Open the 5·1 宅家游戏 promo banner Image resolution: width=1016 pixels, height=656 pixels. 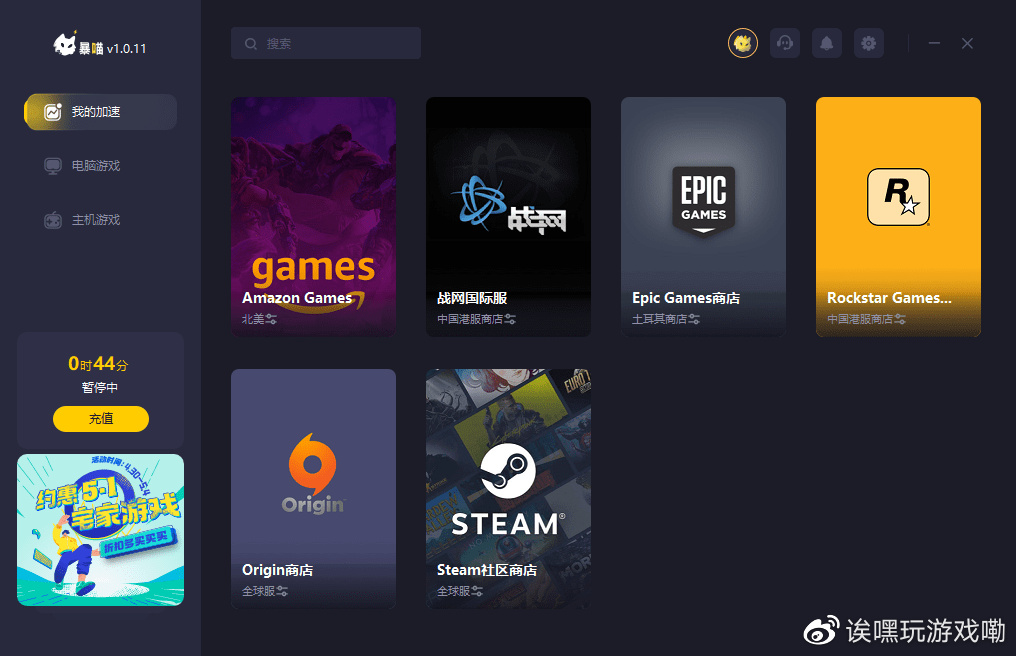(100, 530)
